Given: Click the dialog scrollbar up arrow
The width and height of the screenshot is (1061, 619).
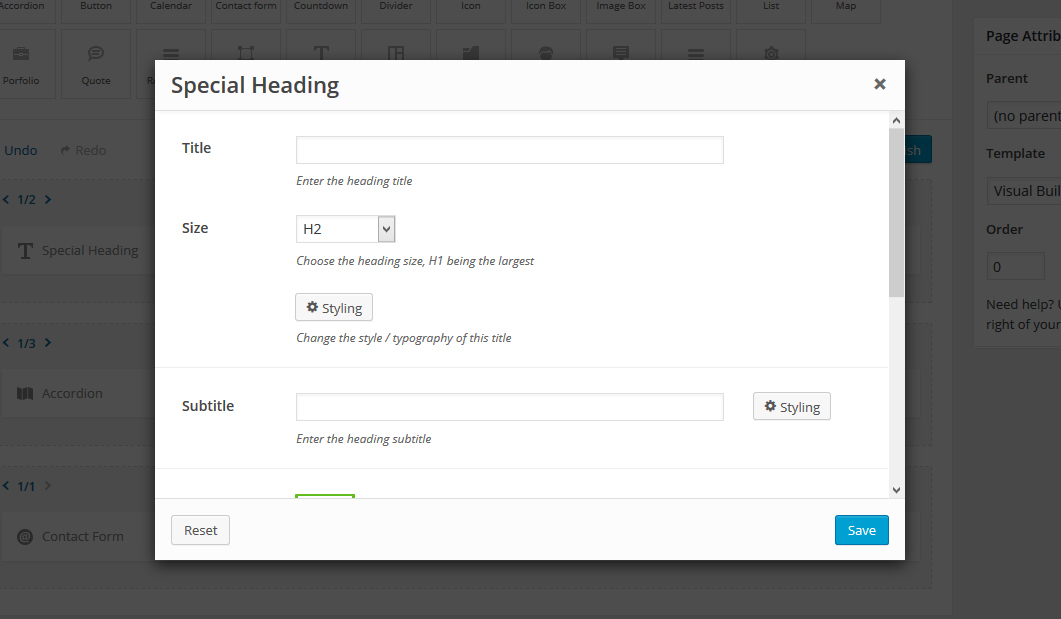Looking at the screenshot, I should coord(896,120).
